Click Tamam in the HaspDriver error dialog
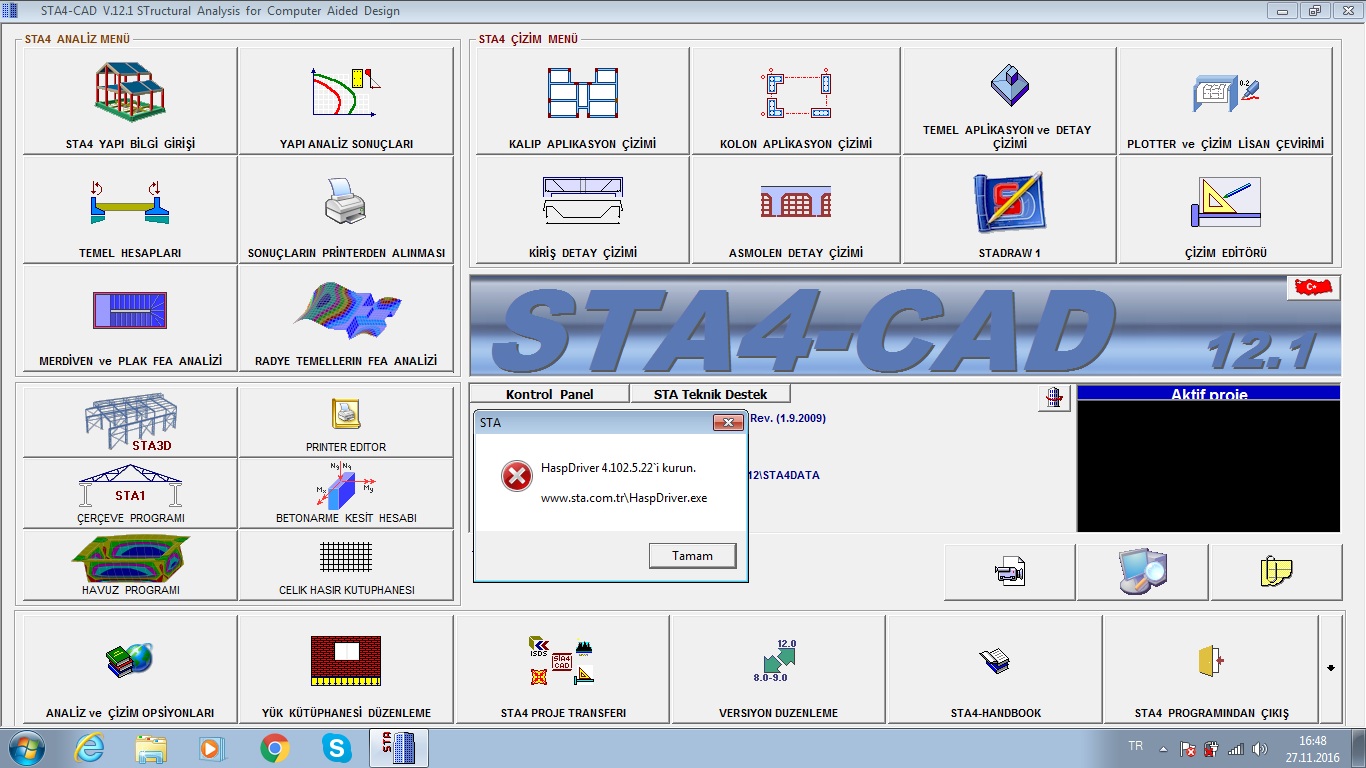 pos(692,556)
